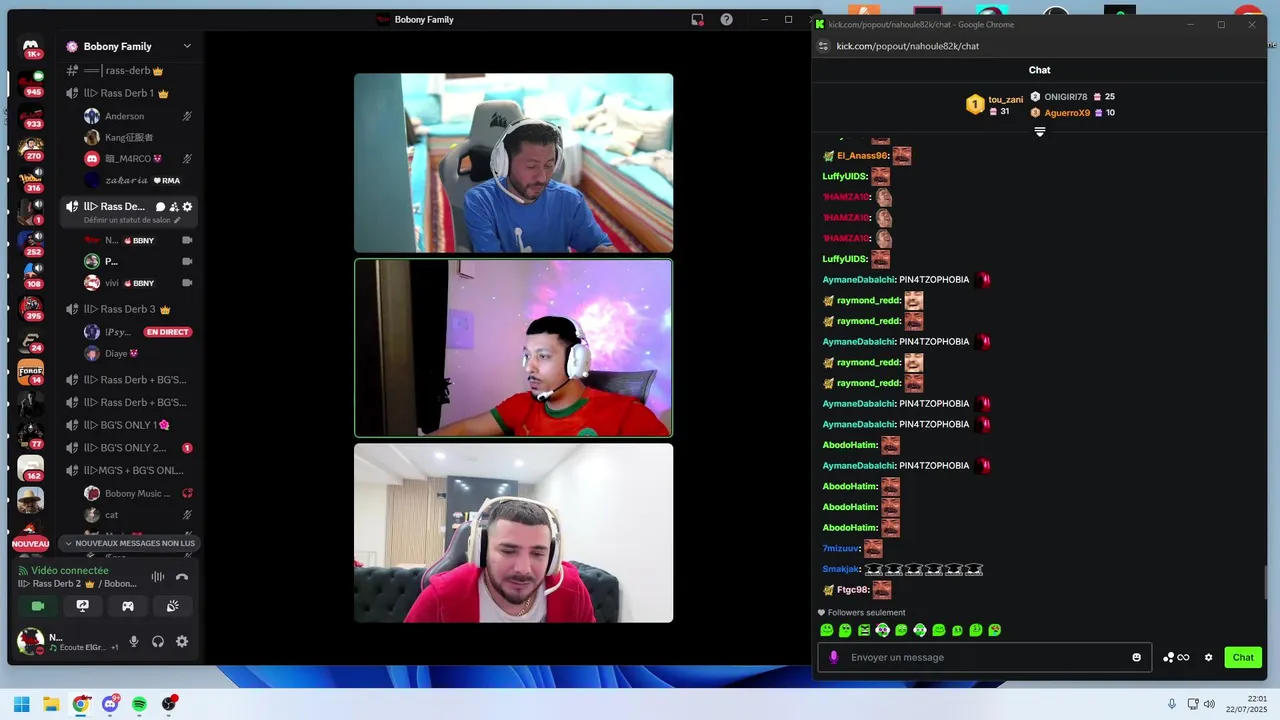Open the Forge server with 14 badge

coord(31,372)
